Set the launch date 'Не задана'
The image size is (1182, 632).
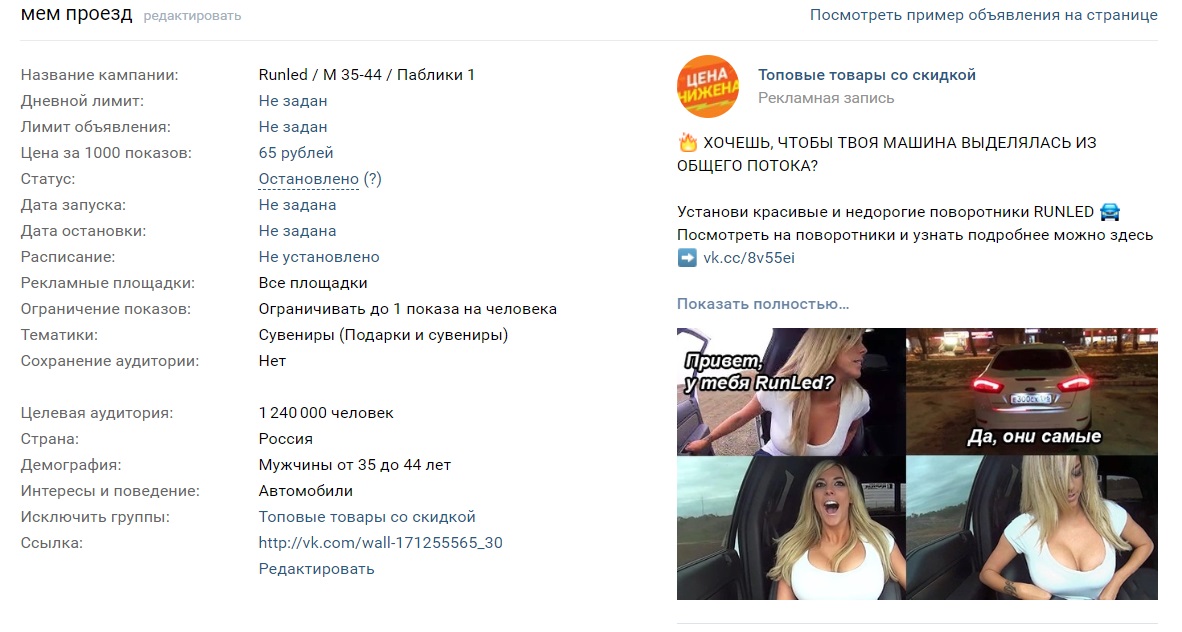coord(297,205)
